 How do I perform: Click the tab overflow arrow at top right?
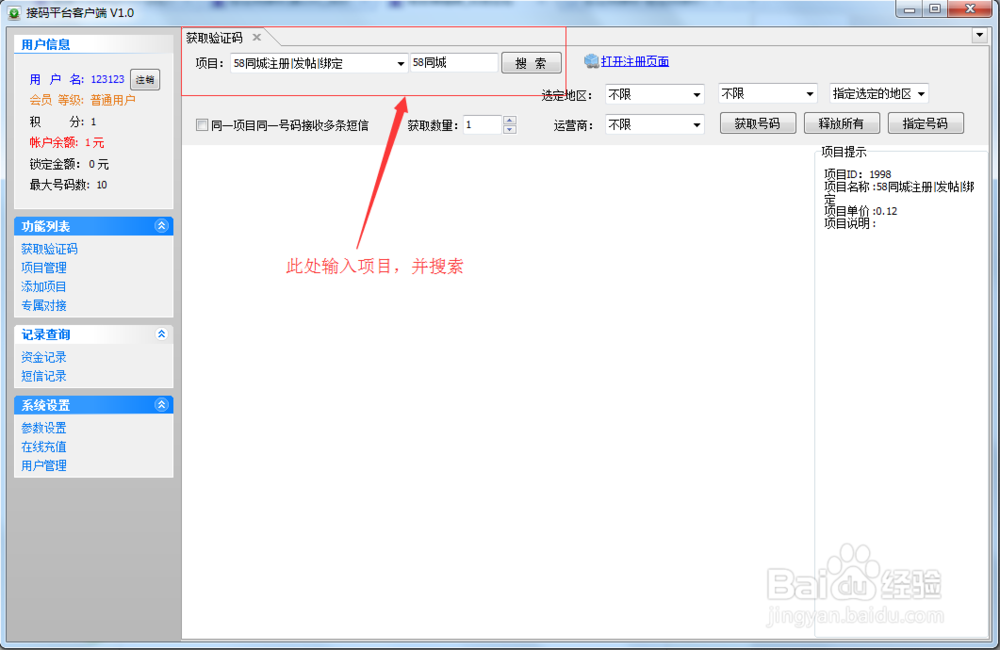(981, 35)
